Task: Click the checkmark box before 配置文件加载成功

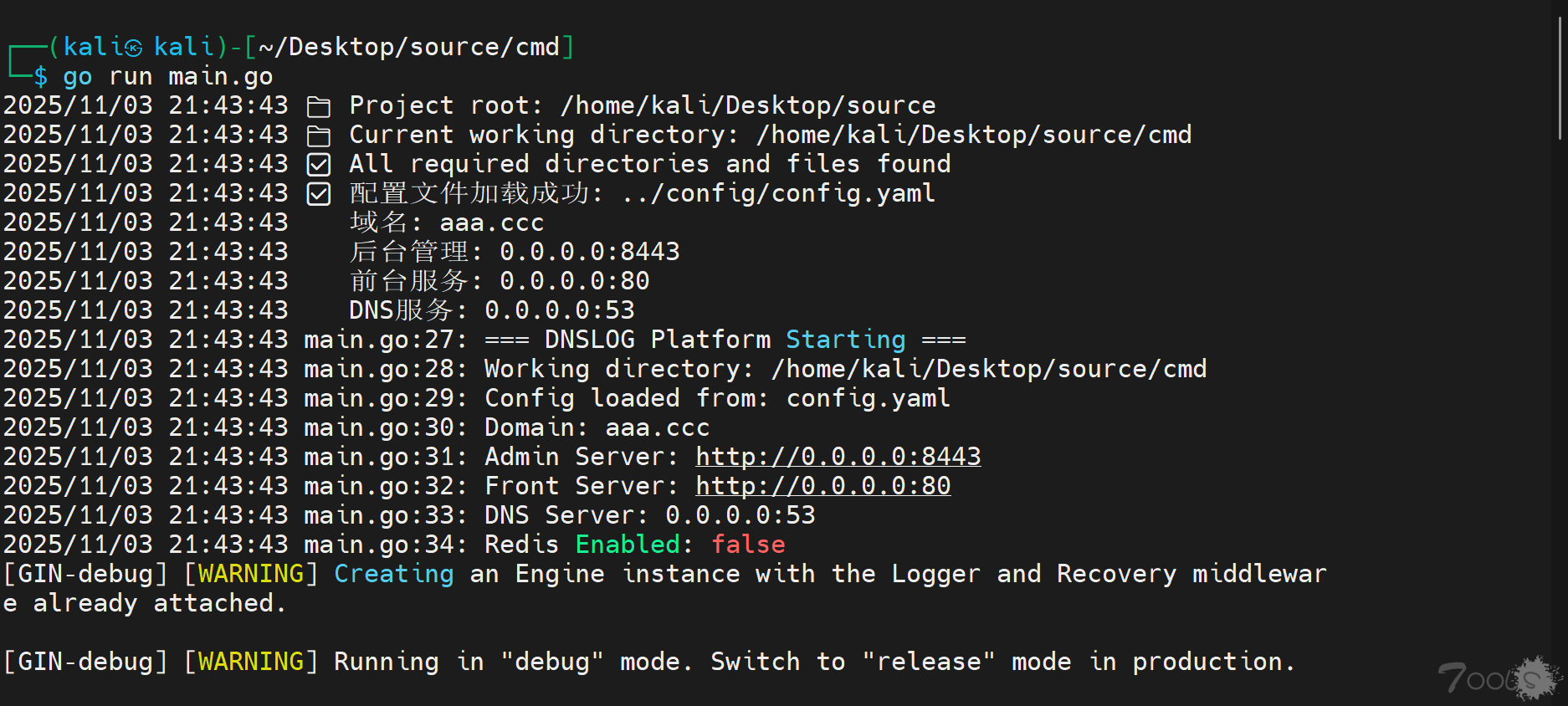Action: coord(319,194)
